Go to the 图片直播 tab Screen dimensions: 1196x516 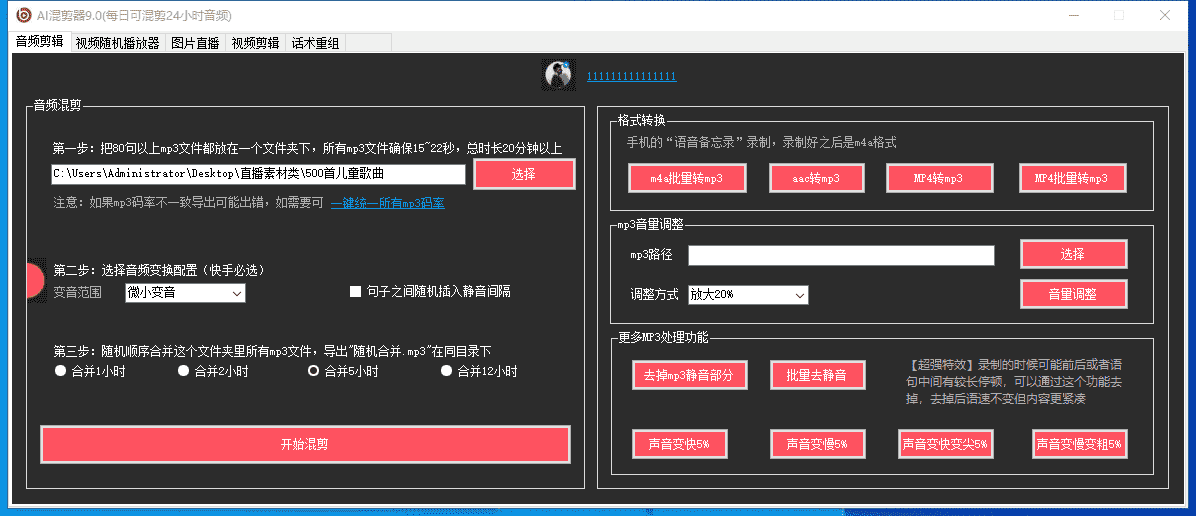[x=195, y=43]
